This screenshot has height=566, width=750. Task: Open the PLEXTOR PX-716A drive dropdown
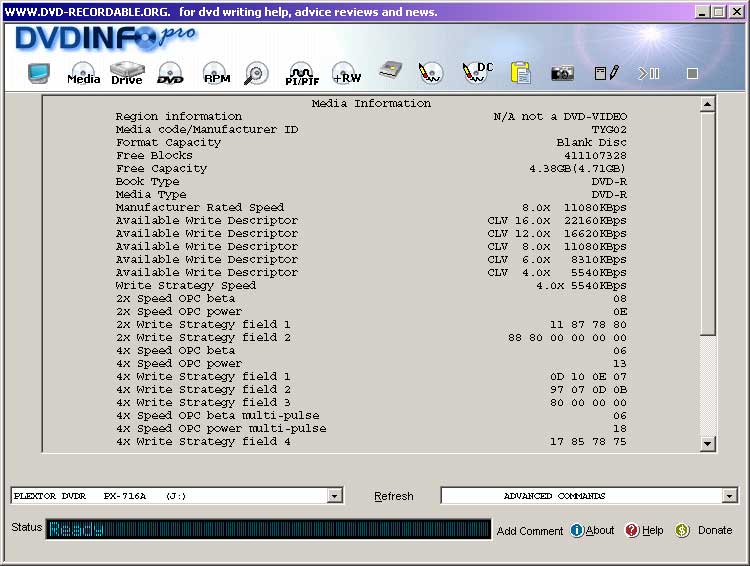[335, 496]
